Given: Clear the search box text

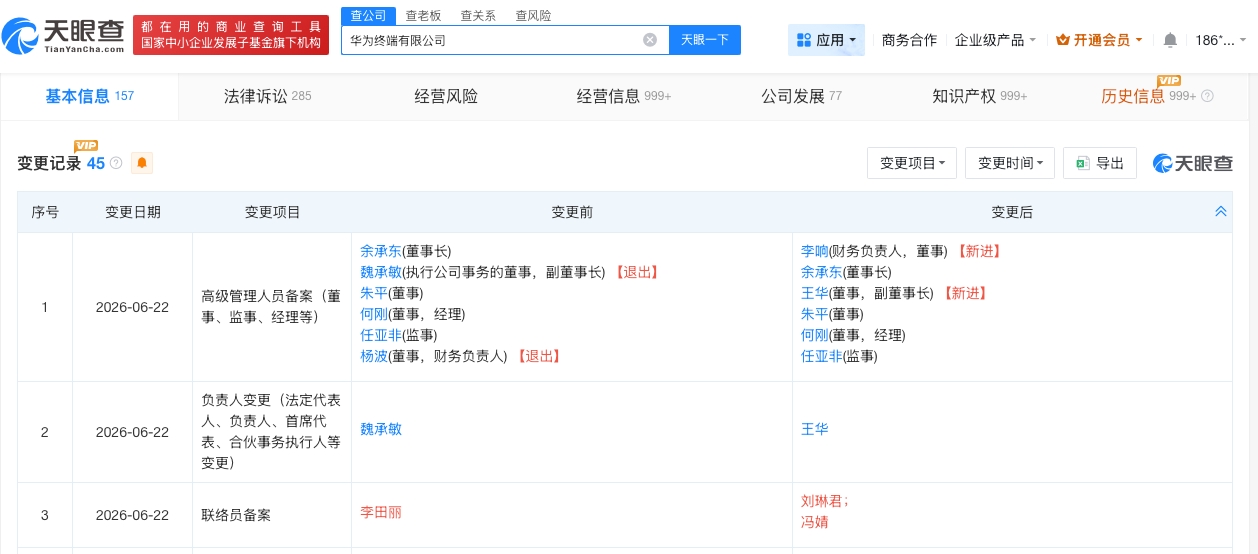Looking at the screenshot, I should point(650,40).
